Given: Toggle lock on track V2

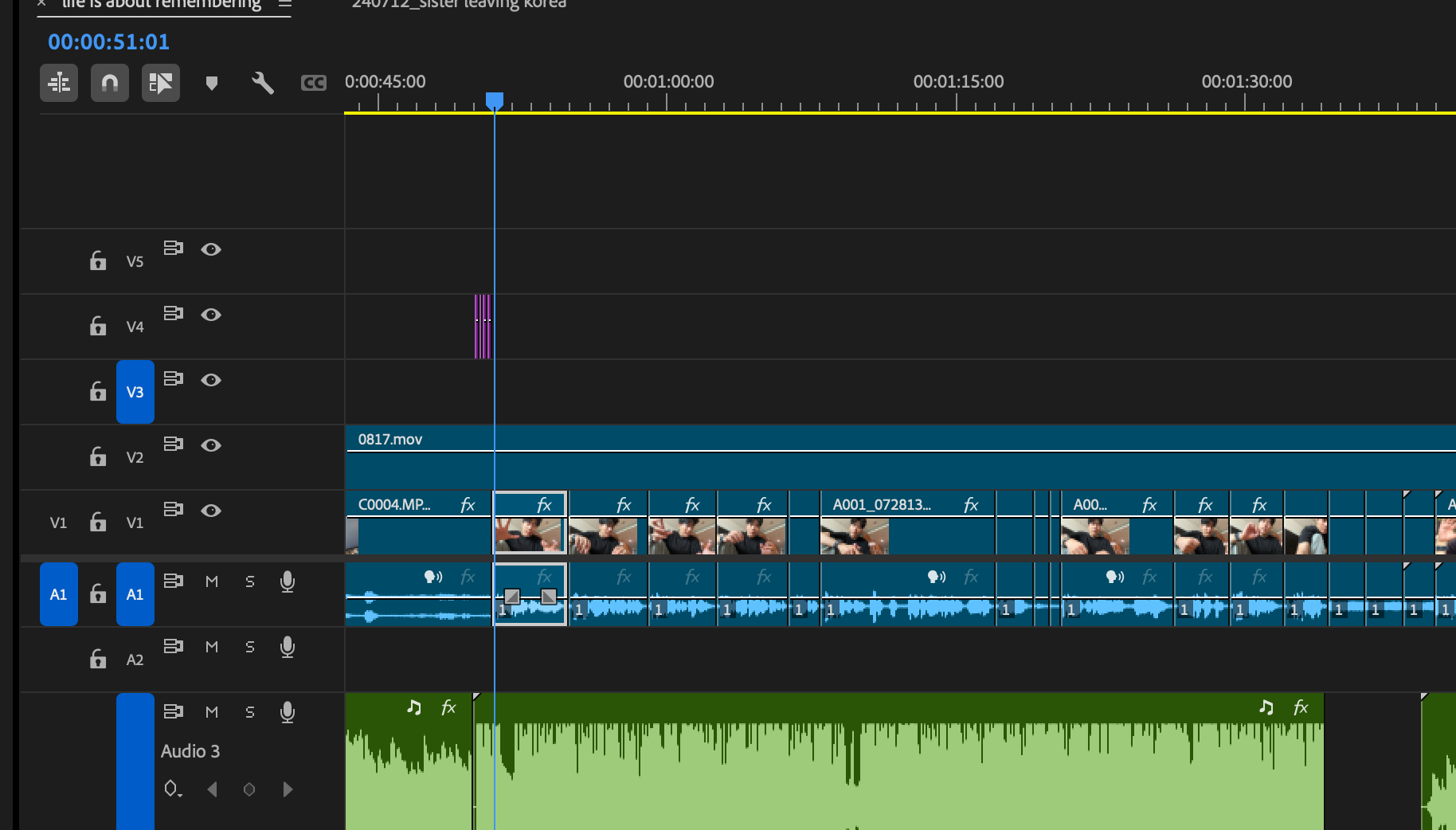Looking at the screenshot, I should point(98,456).
